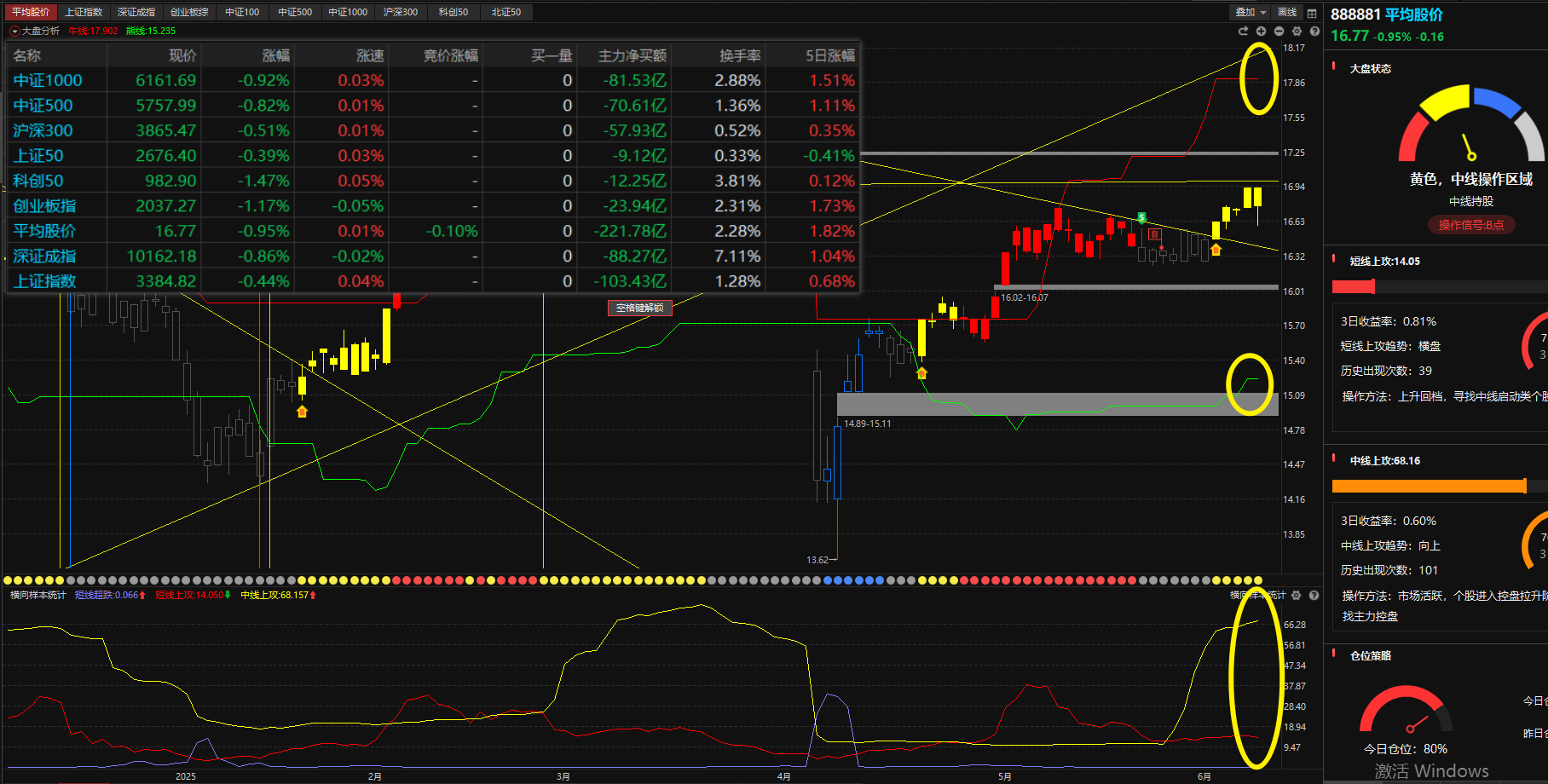Sort table by 主力净买额 column header
Image resolution: width=1548 pixels, height=784 pixels.
(x=632, y=55)
